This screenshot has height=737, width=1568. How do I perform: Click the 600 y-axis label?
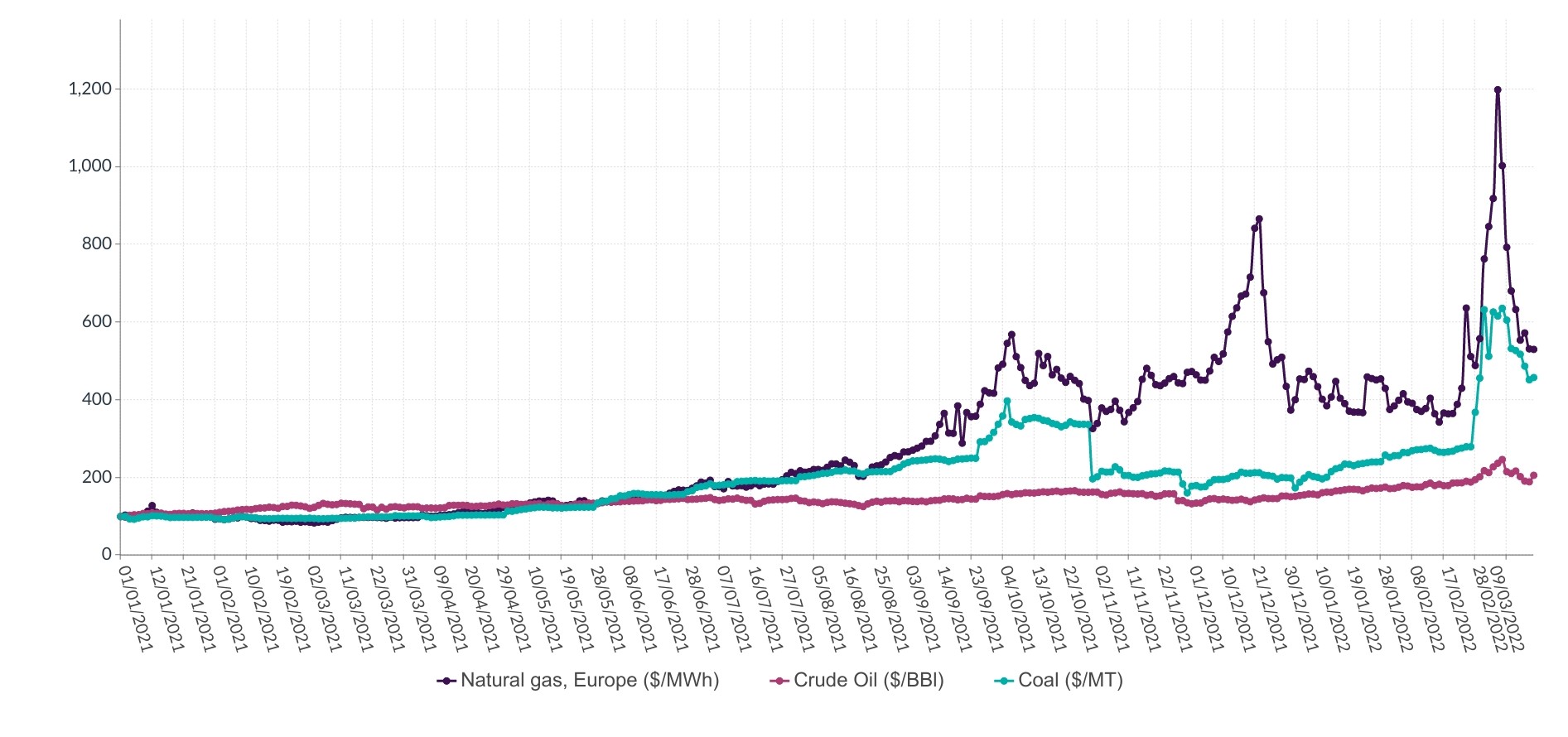[x=96, y=321]
